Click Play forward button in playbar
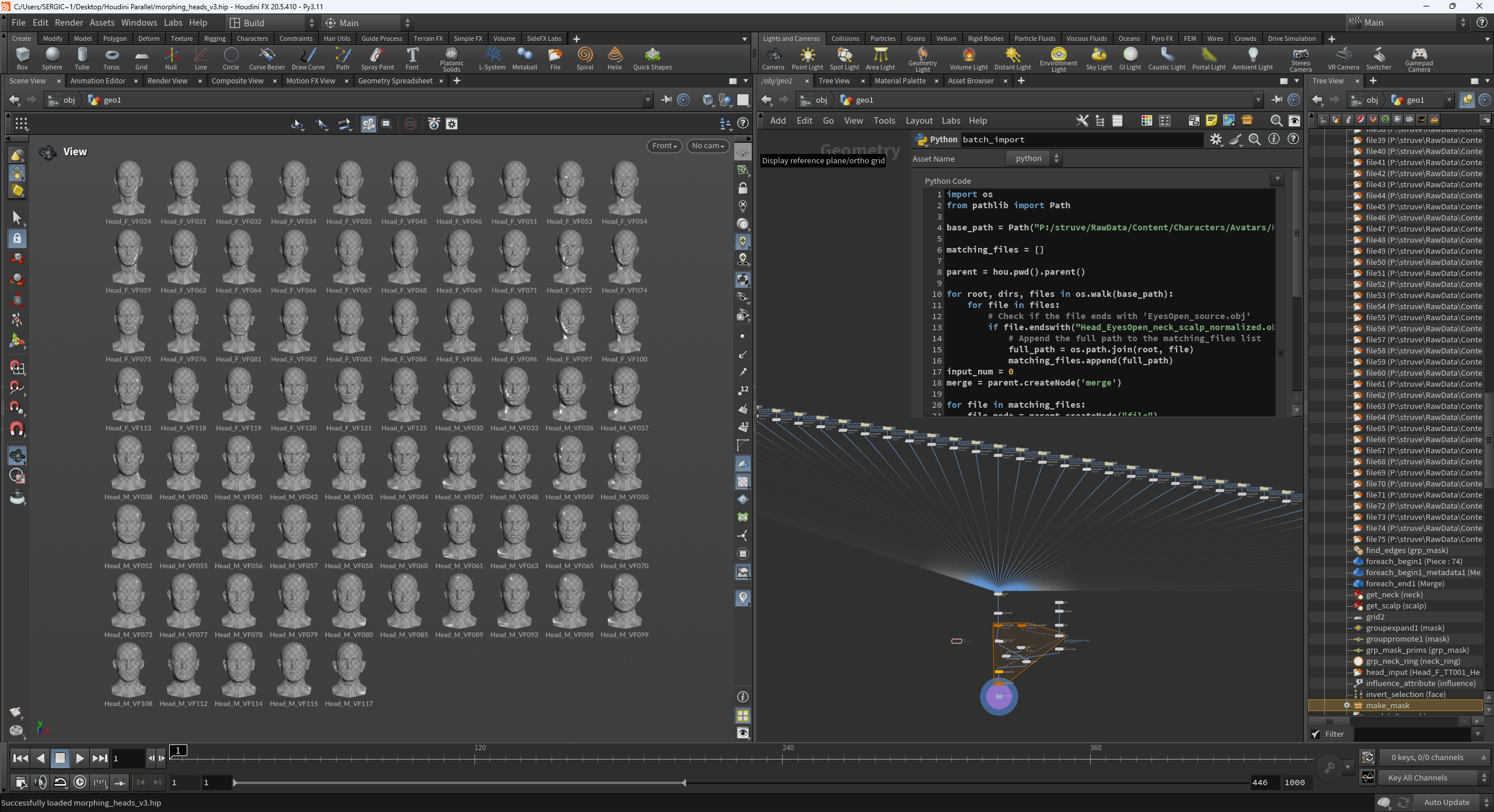Viewport: 1494px width, 812px height. click(x=80, y=758)
